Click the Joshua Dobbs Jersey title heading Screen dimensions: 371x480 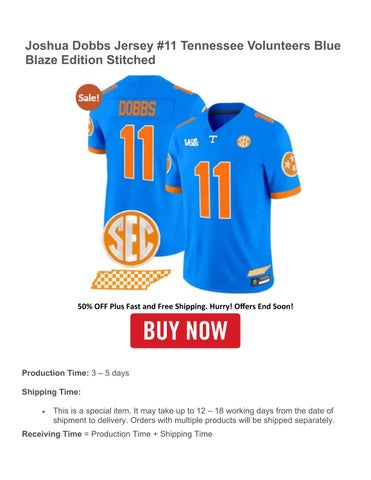[x=183, y=52]
